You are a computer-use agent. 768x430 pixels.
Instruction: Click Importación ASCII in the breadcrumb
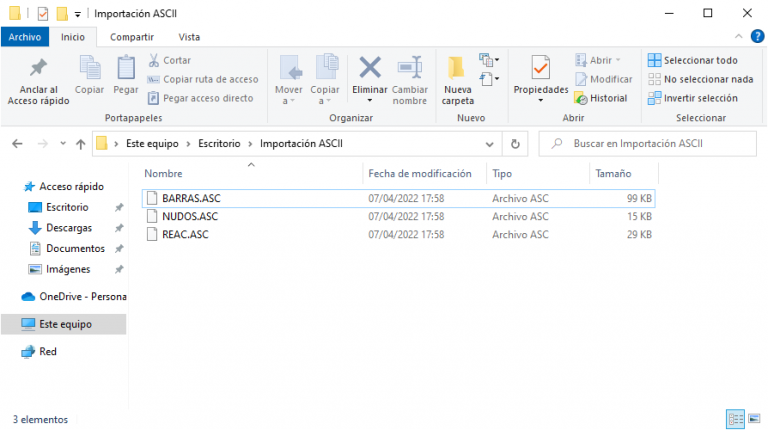pyautogui.click(x=301, y=143)
